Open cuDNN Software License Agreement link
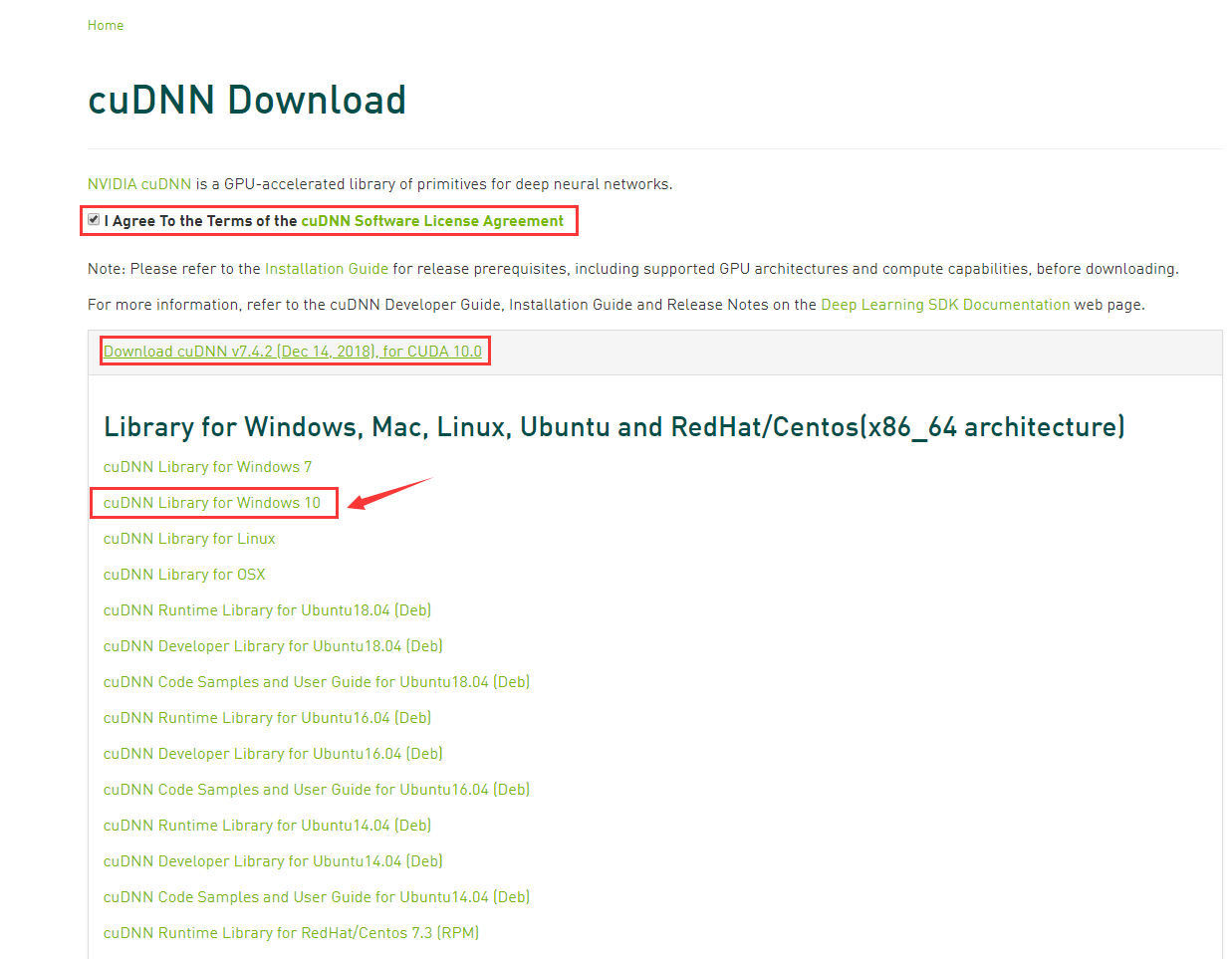 [x=432, y=221]
